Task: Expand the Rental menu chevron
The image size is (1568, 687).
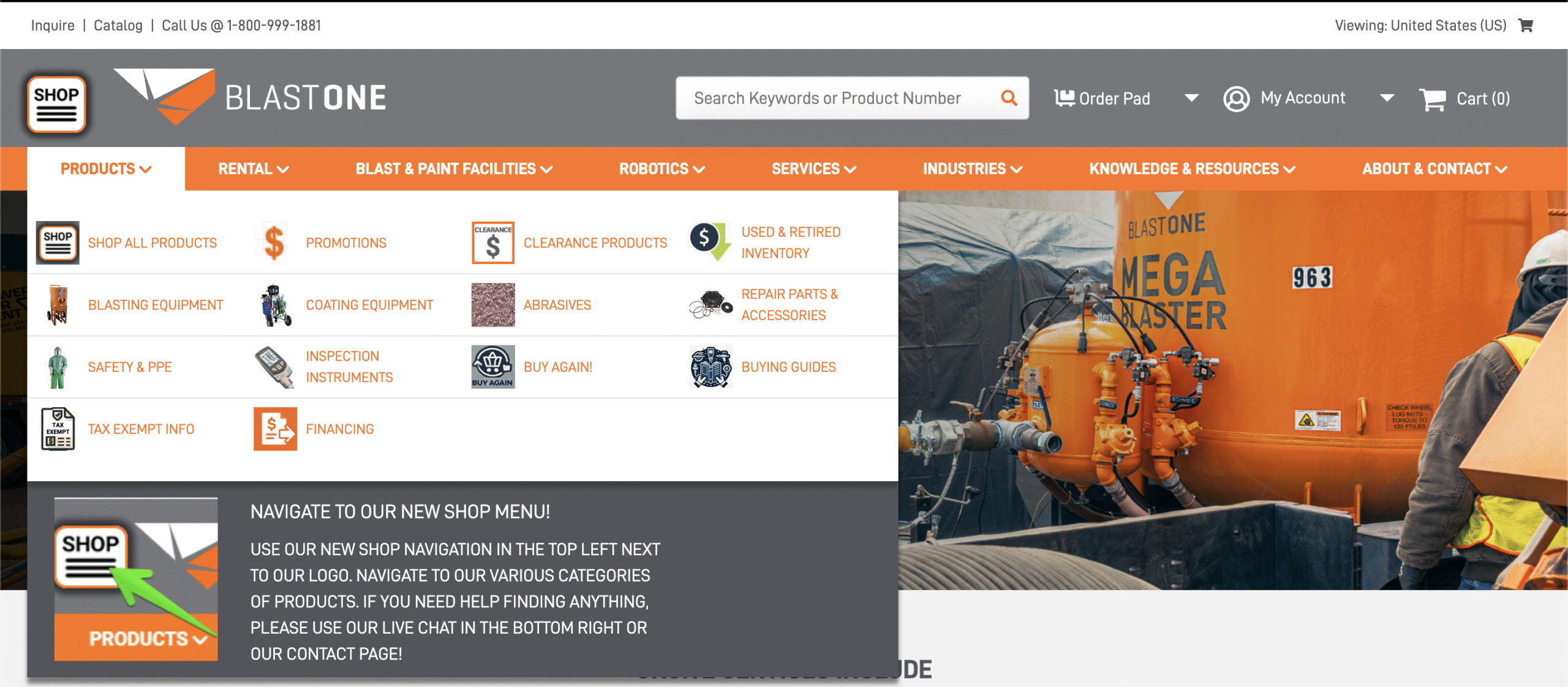Action: (x=283, y=170)
